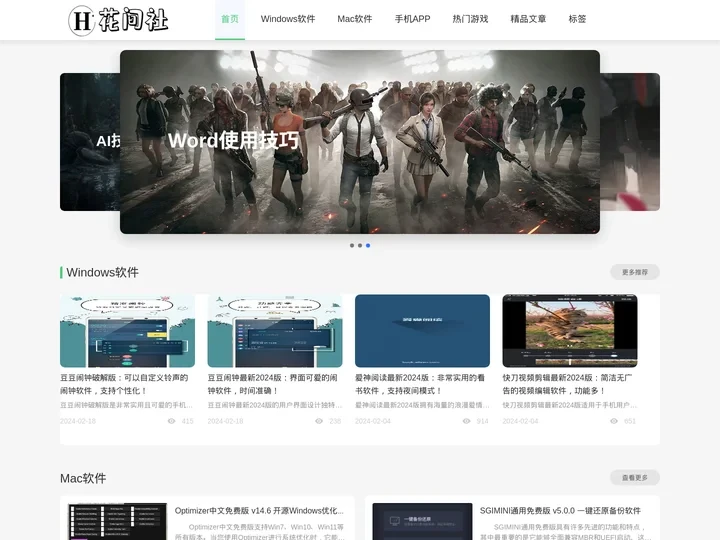Click the Mac软件 section heading

point(83,478)
